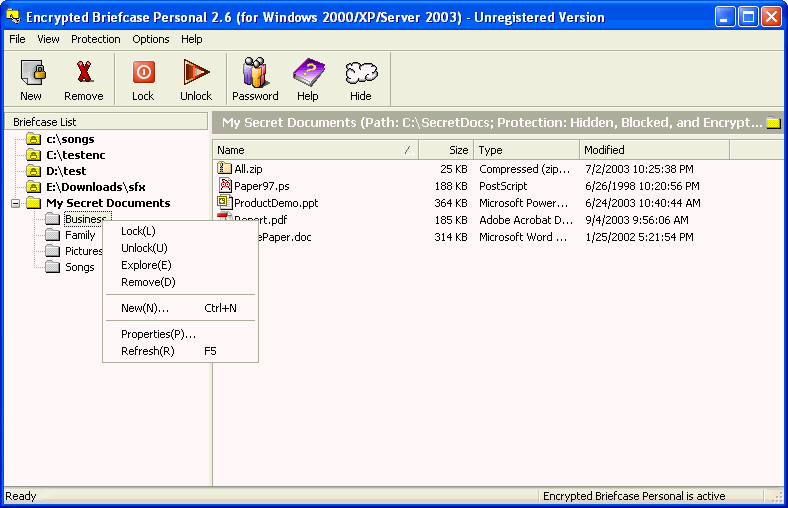The width and height of the screenshot is (788, 508).
Task: Click 'Encrypted Briefcase Personal is active' status text
Action: pos(634,496)
